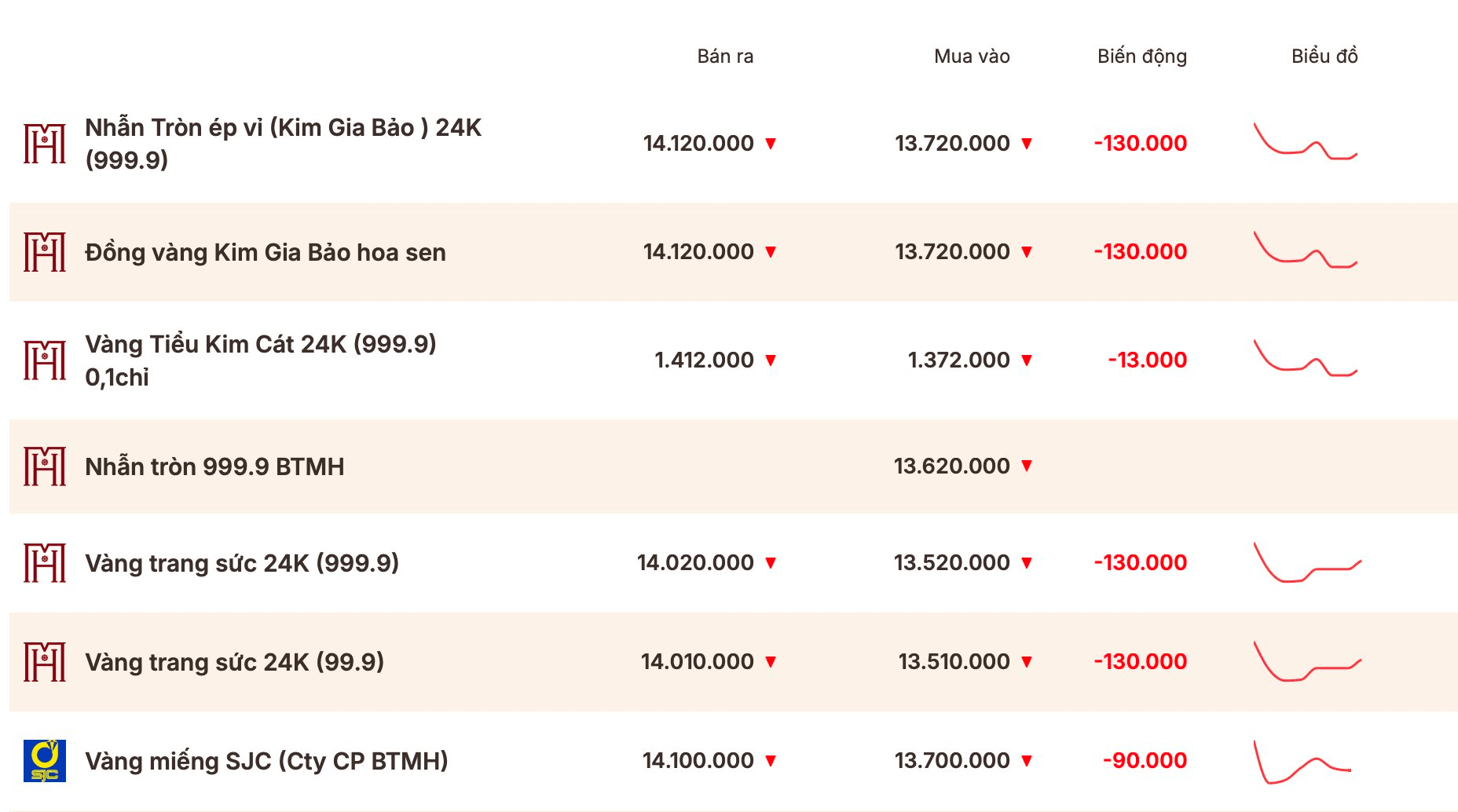Open the Nhẫn tròn 999.9 BTMH item
The height and width of the screenshot is (812, 1458).
[214, 466]
